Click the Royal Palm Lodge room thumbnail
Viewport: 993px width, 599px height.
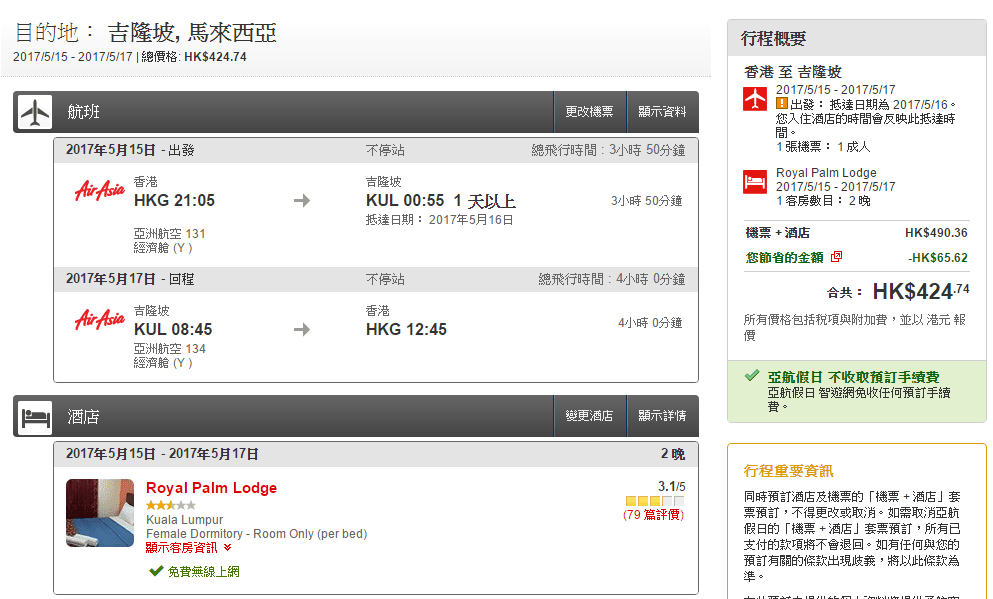99,513
